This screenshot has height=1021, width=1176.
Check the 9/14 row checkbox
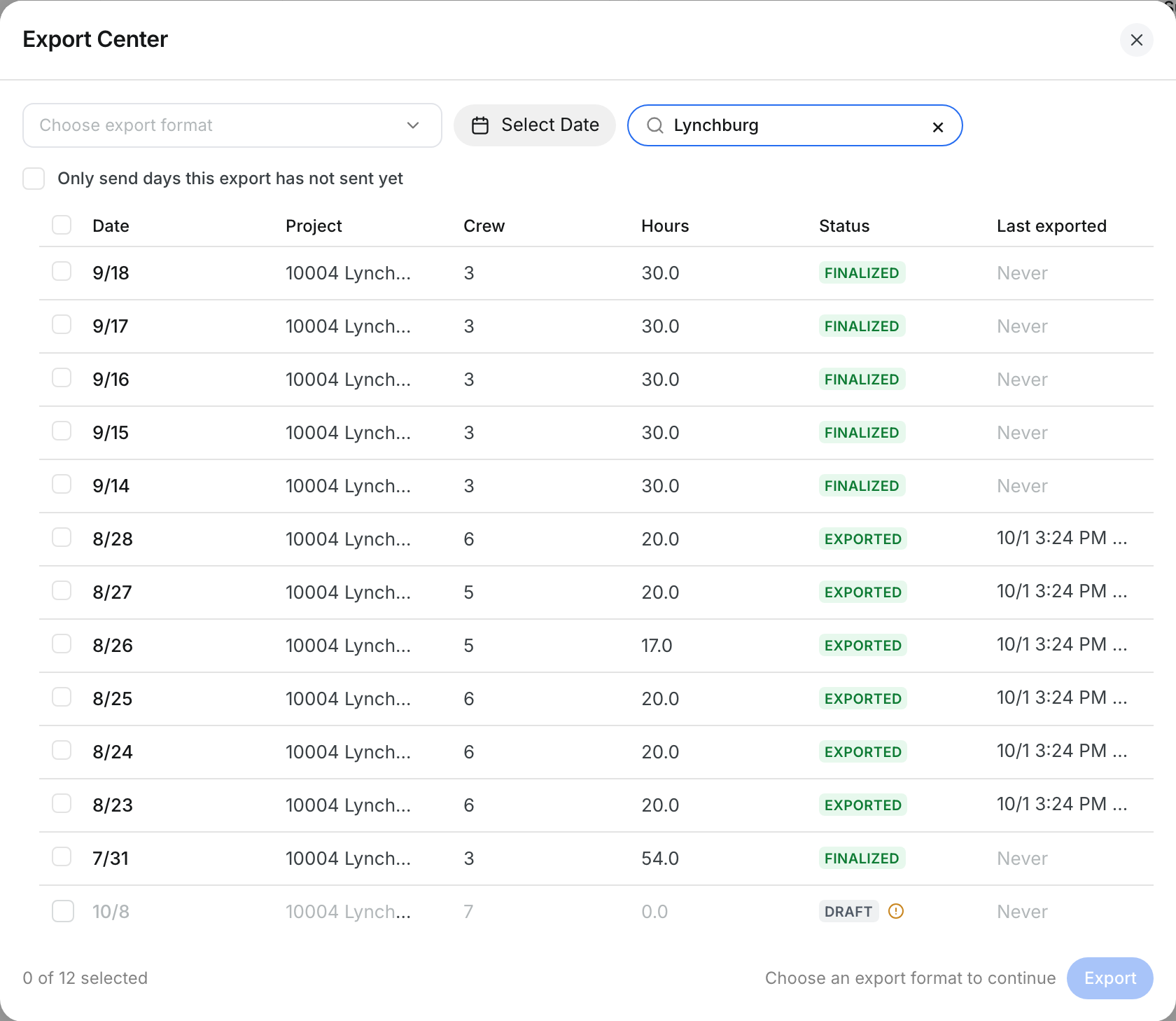(x=62, y=484)
